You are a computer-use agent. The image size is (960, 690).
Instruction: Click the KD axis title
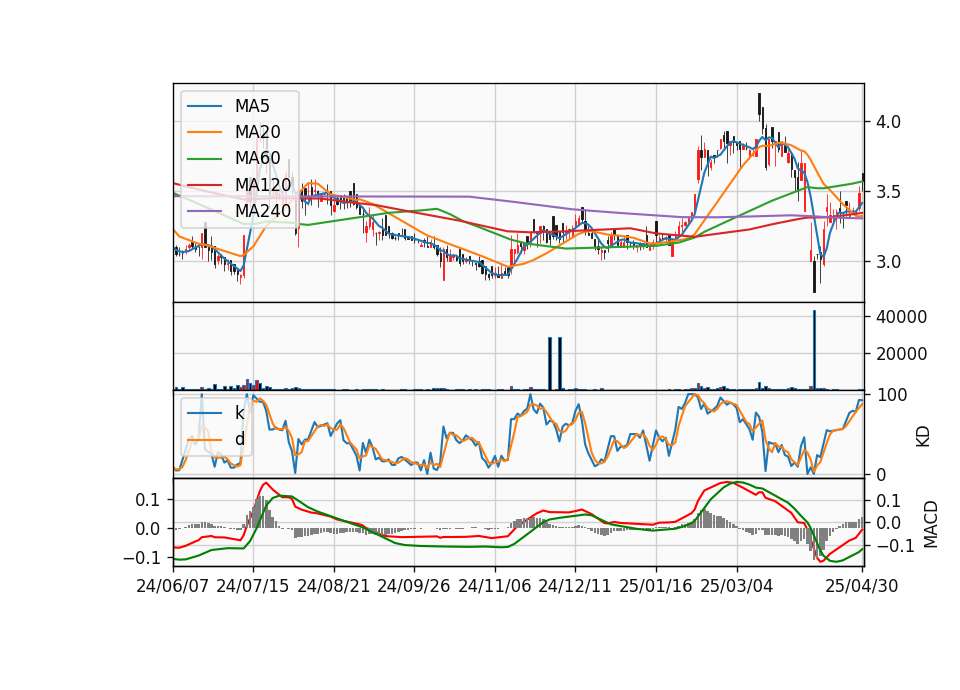click(x=923, y=437)
